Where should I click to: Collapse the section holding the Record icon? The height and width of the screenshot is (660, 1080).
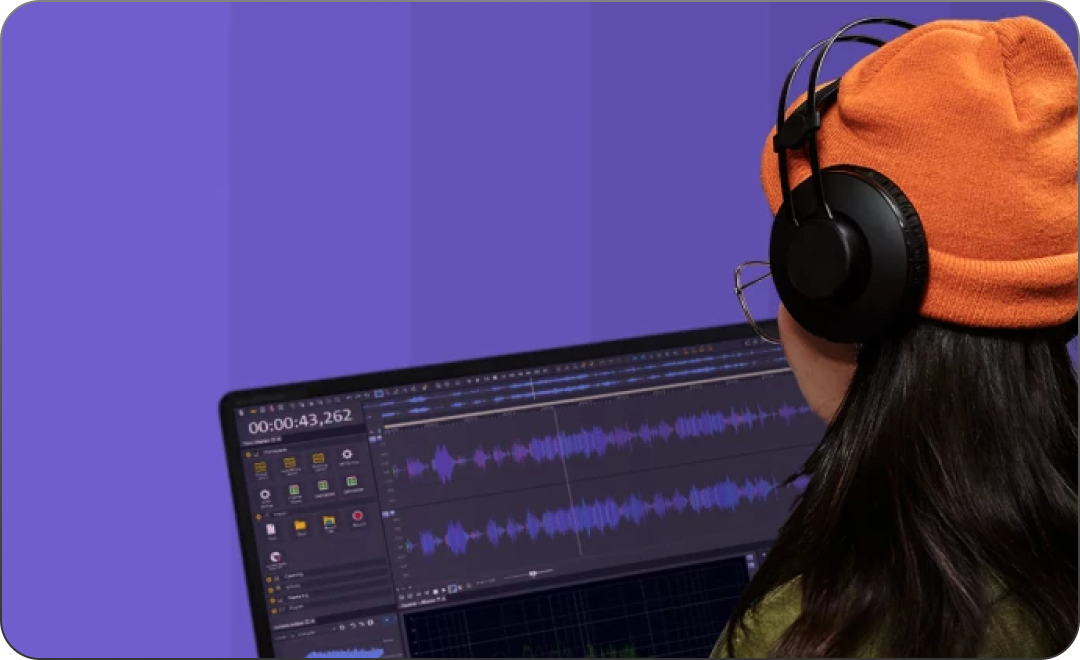259,517
